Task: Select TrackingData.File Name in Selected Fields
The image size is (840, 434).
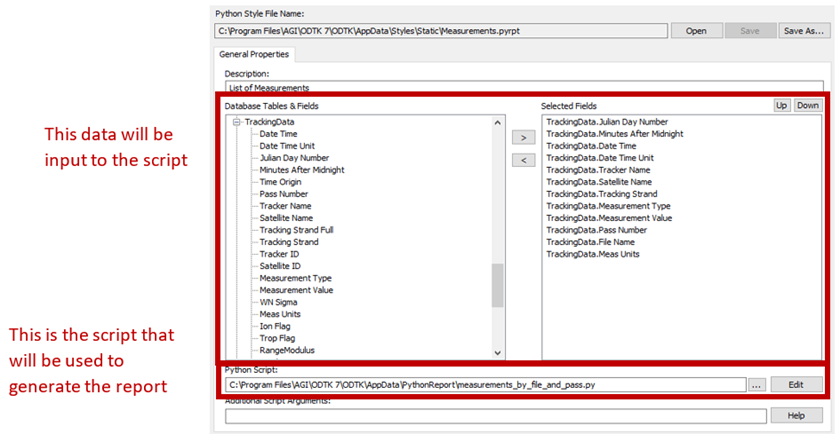Action: pos(591,242)
